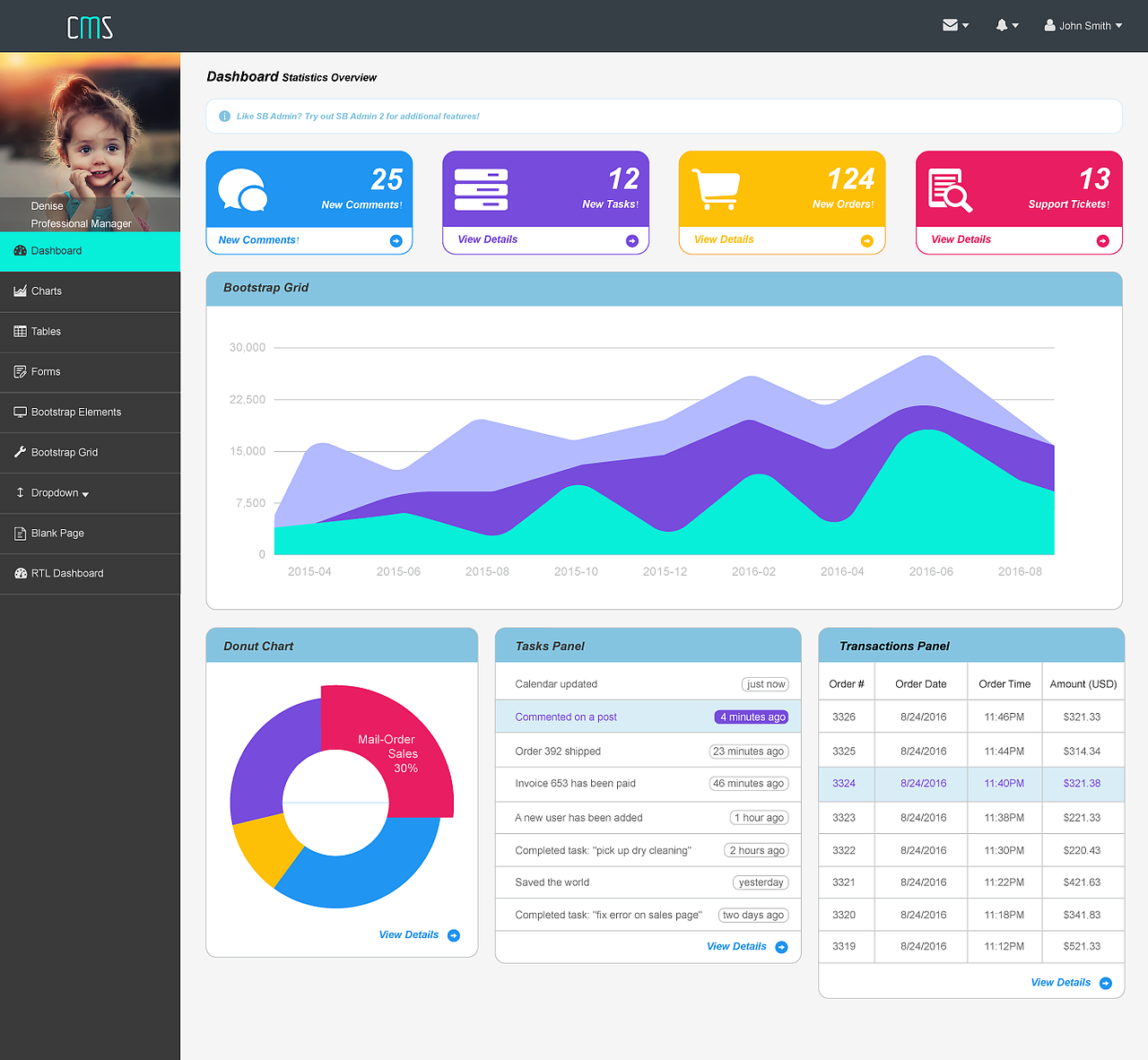Select order 3324 transaction row
Image resolution: width=1148 pixels, height=1060 pixels.
click(x=971, y=783)
